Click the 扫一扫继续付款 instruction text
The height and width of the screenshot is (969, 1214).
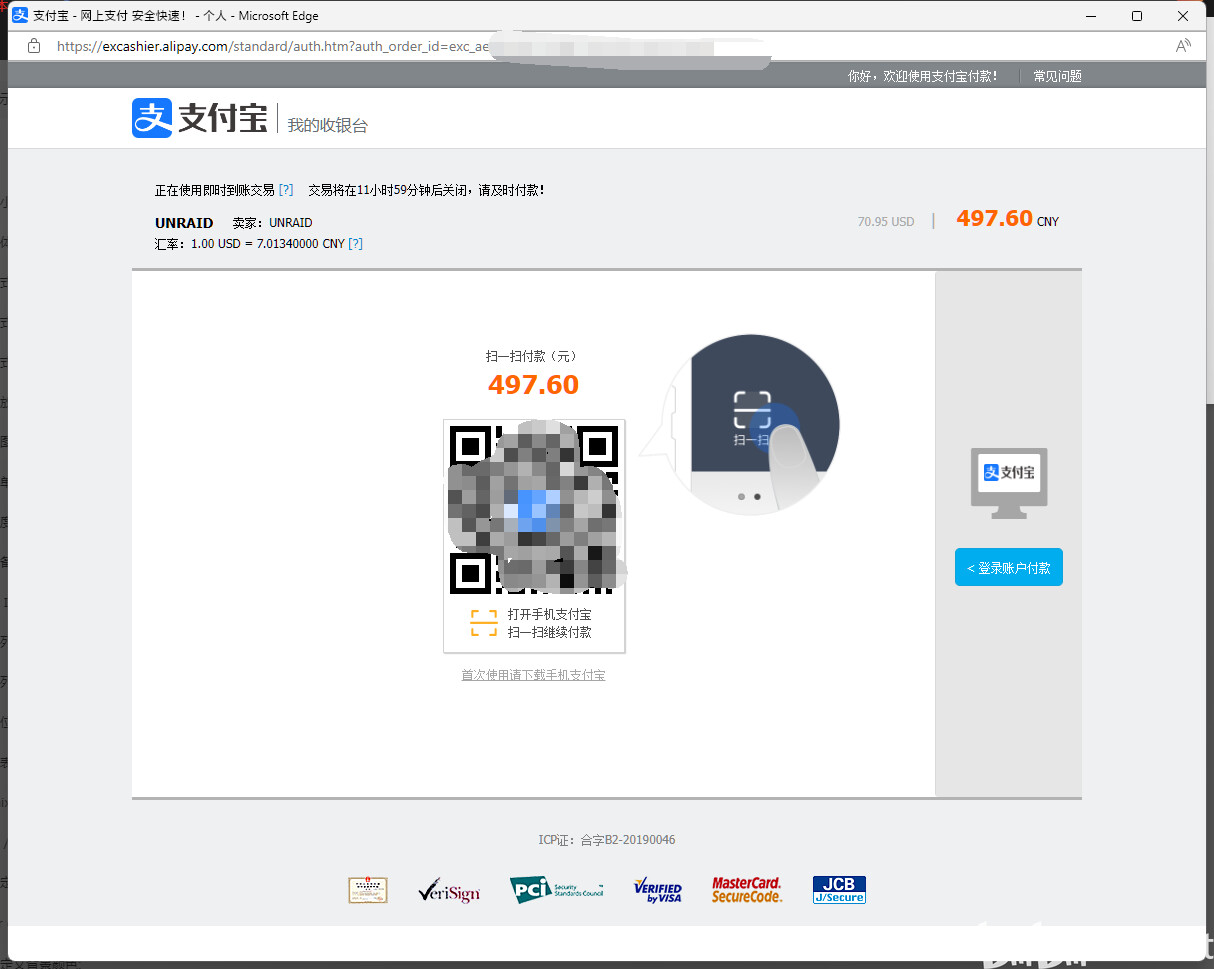(549, 632)
